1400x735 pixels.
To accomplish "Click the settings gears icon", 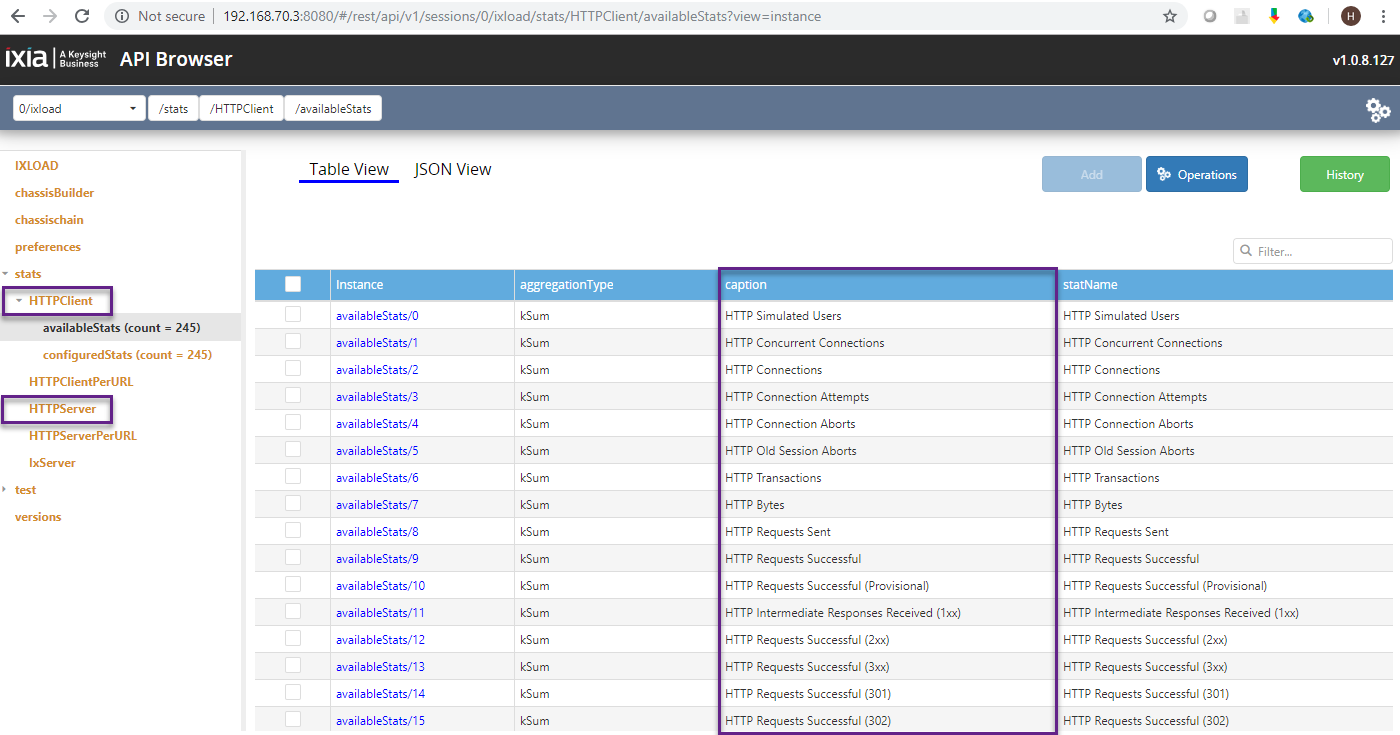I will pyautogui.click(x=1378, y=110).
